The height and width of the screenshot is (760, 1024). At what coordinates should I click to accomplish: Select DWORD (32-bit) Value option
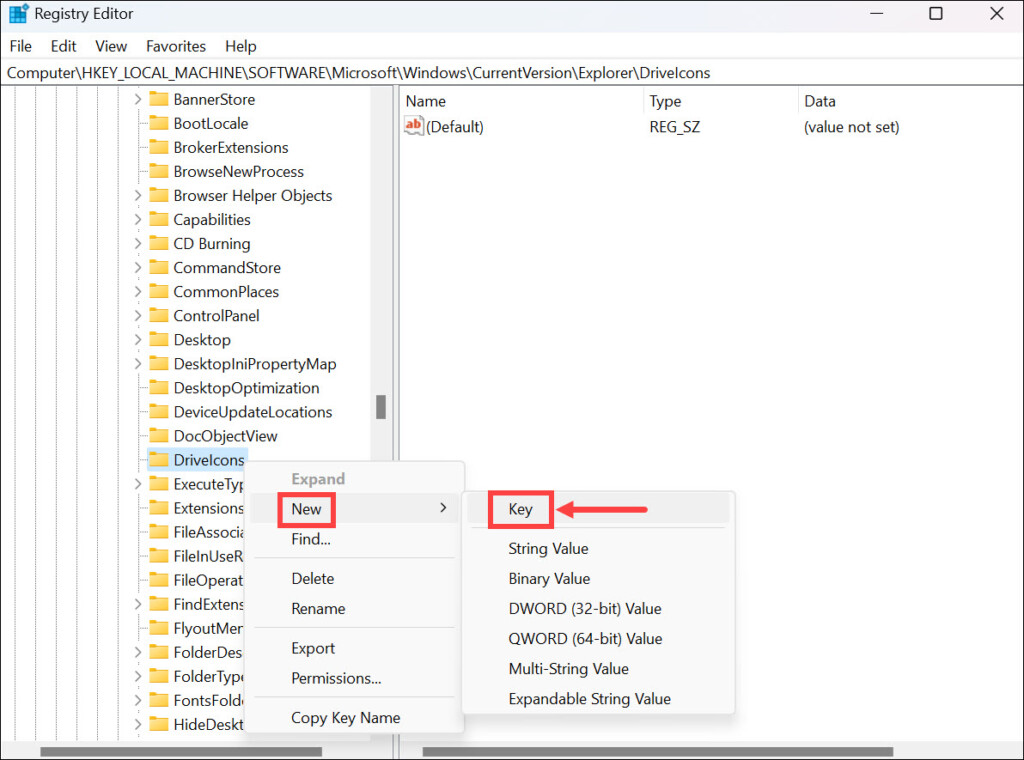(584, 608)
